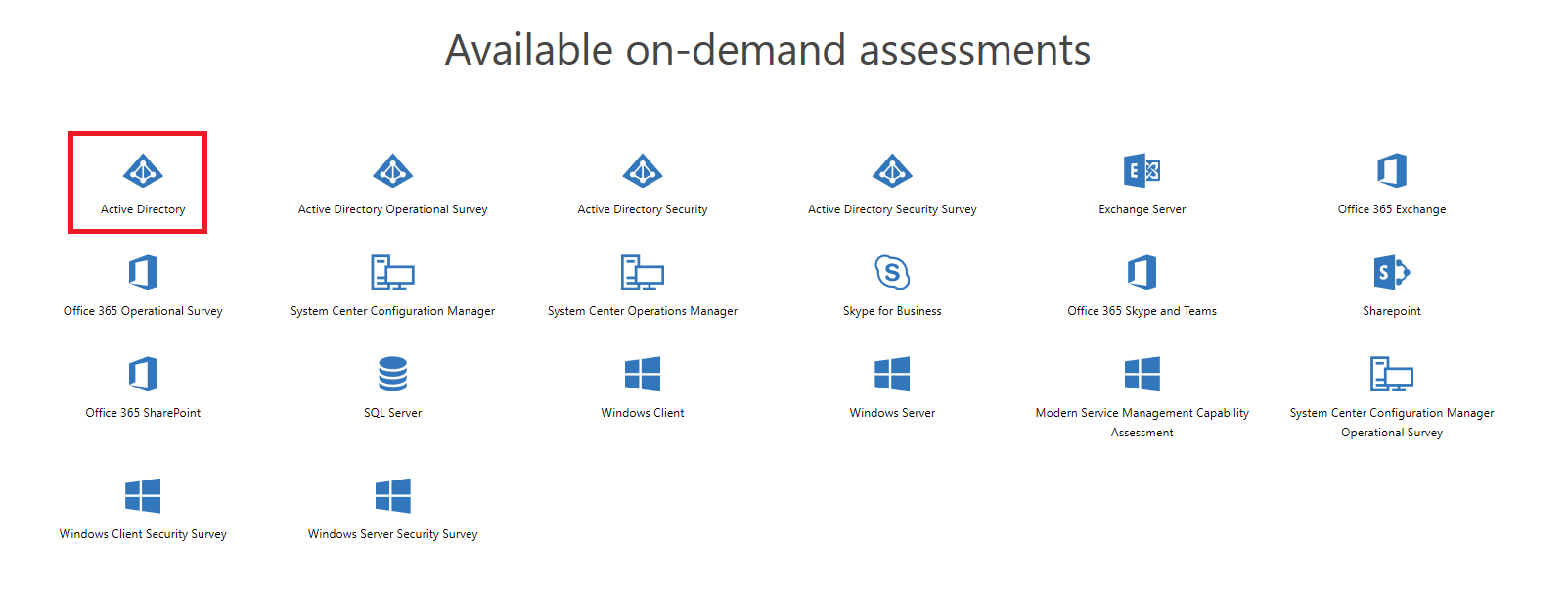Click the "SQL Server" label
This screenshot has height=594, width=1568.
[x=393, y=413]
